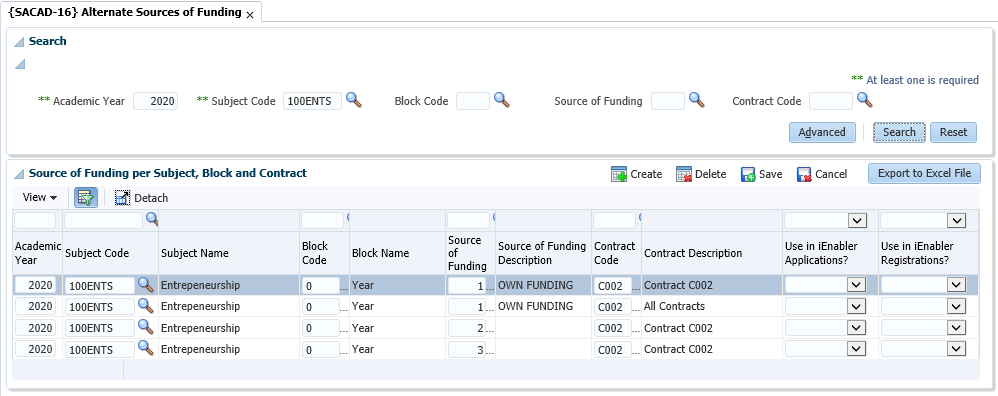This screenshot has height=396, width=998.
Task: Click Block Code field in funding 2 row
Action: pyautogui.click(x=321, y=329)
